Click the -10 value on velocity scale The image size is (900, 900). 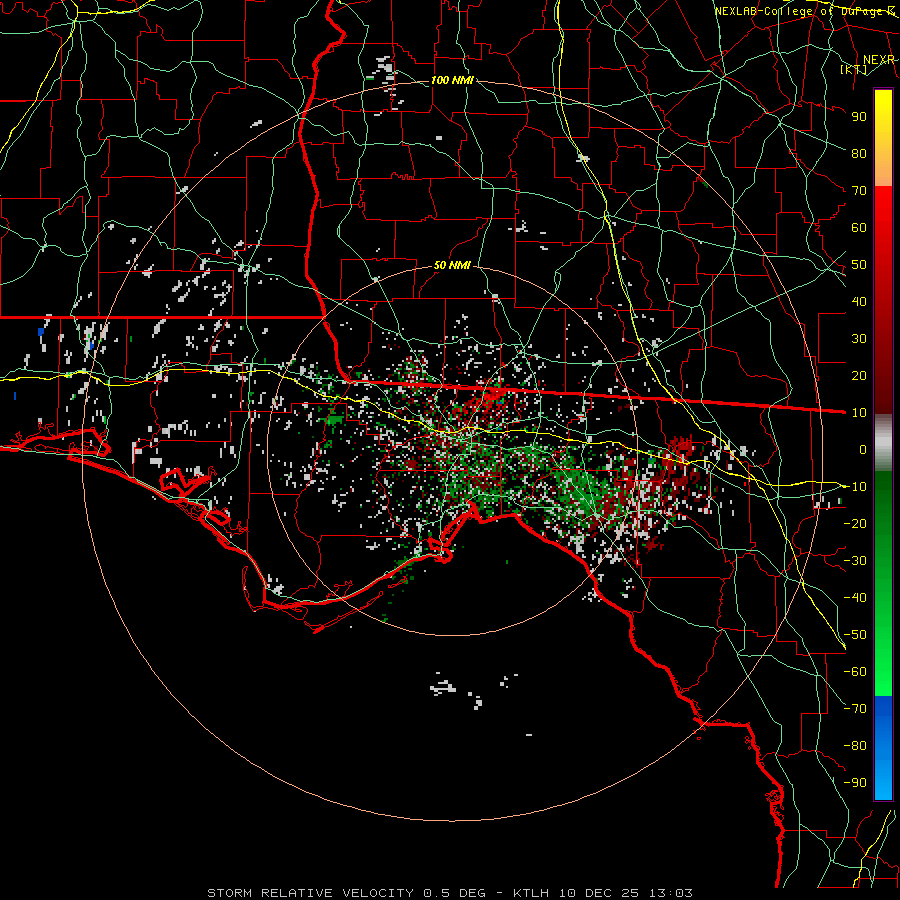(855, 487)
